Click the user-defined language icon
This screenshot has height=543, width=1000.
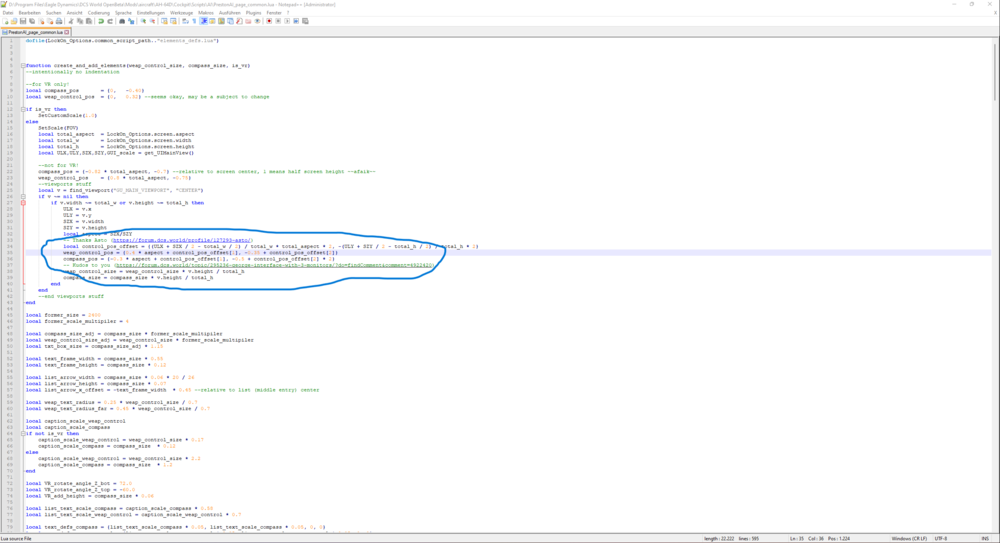212,21
